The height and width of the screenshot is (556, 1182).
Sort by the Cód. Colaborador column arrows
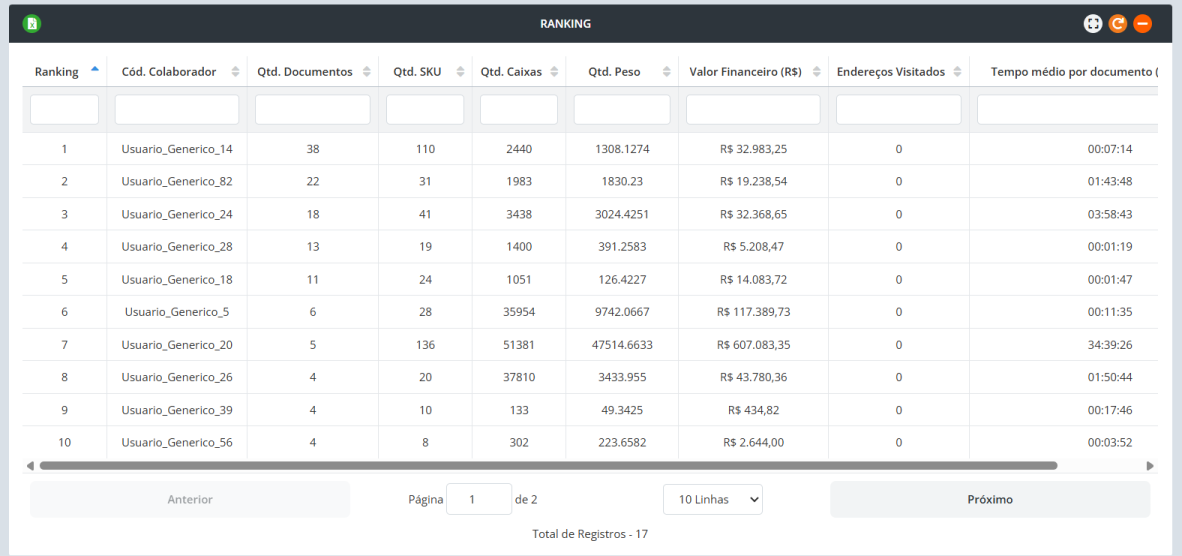coord(235,72)
